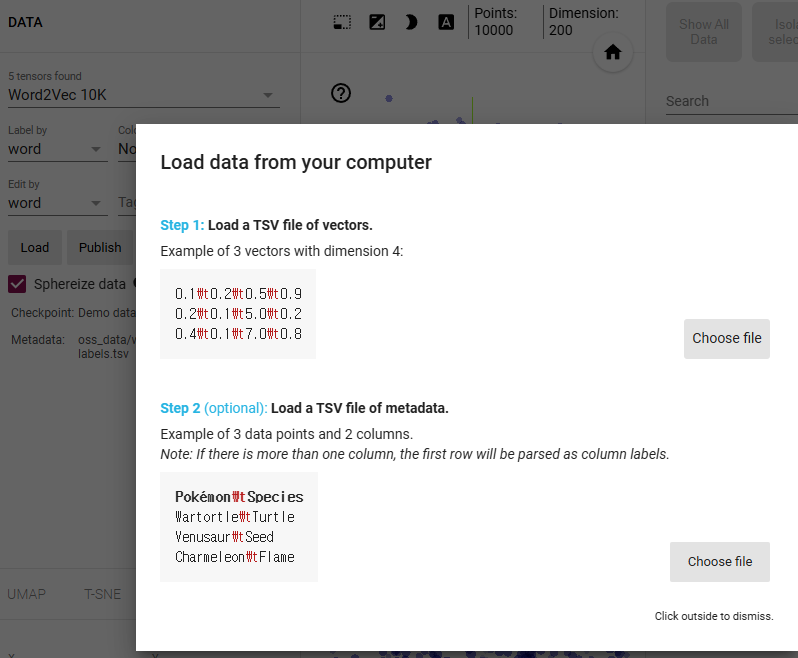Toggle night mode moon icon
Image resolution: width=798 pixels, height=658 pixels.
(411, 22)
